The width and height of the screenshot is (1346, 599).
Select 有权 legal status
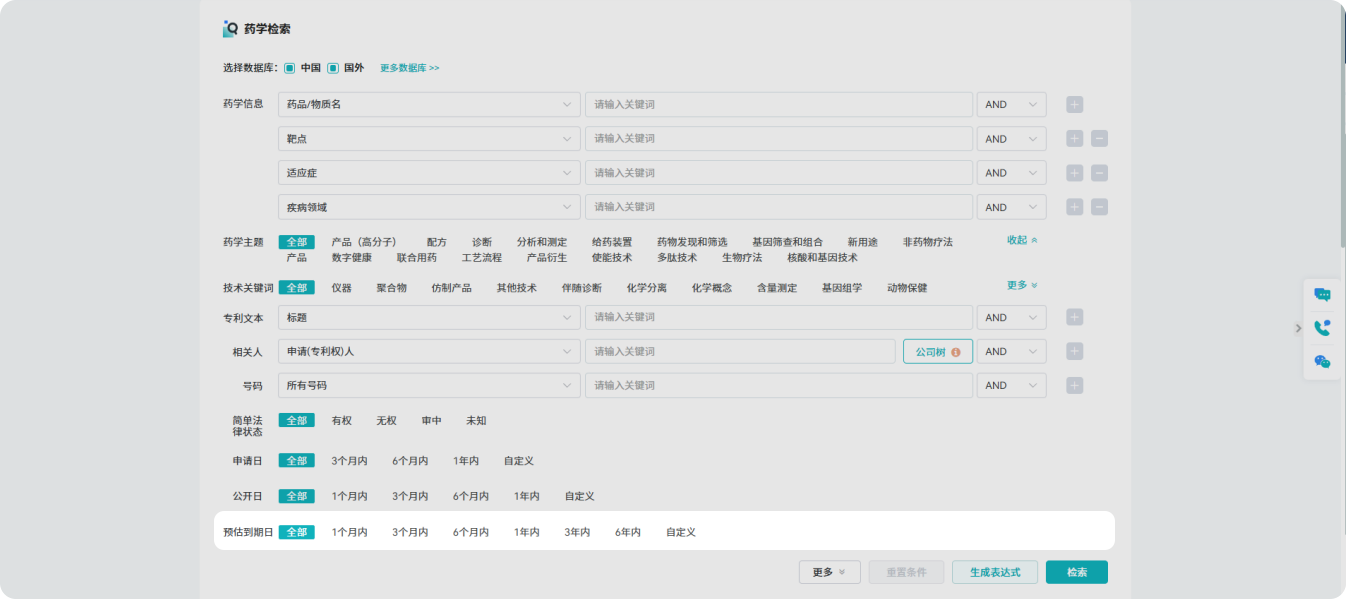(342, 421)
